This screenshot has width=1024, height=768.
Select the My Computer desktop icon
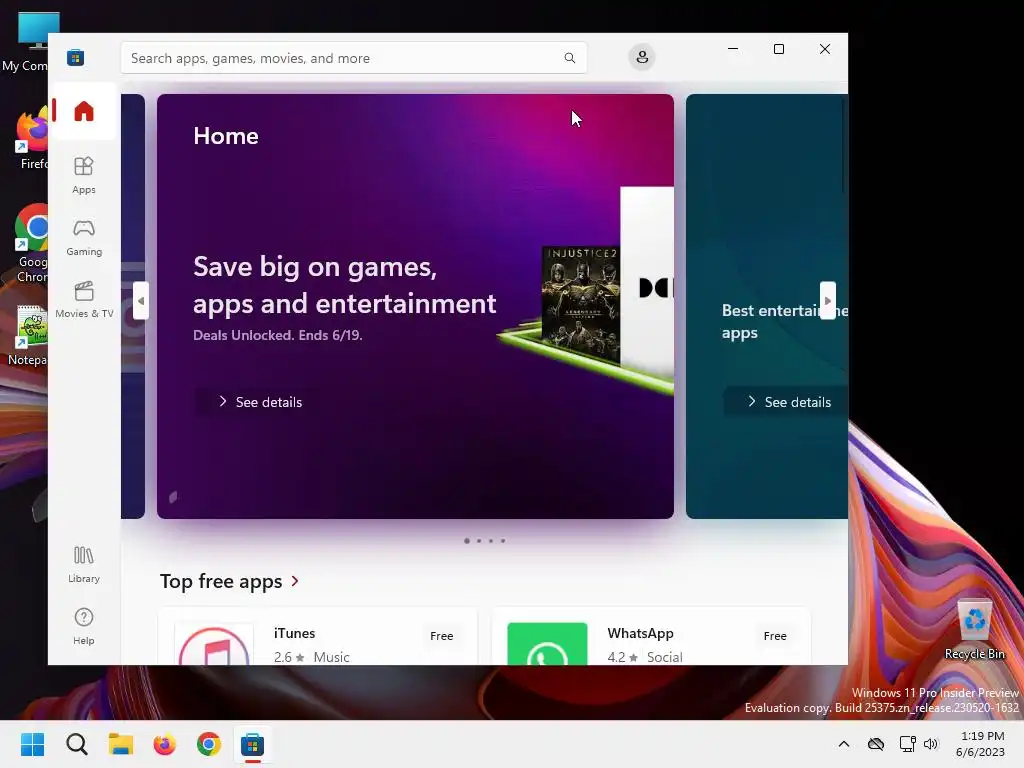click(25, 42)
